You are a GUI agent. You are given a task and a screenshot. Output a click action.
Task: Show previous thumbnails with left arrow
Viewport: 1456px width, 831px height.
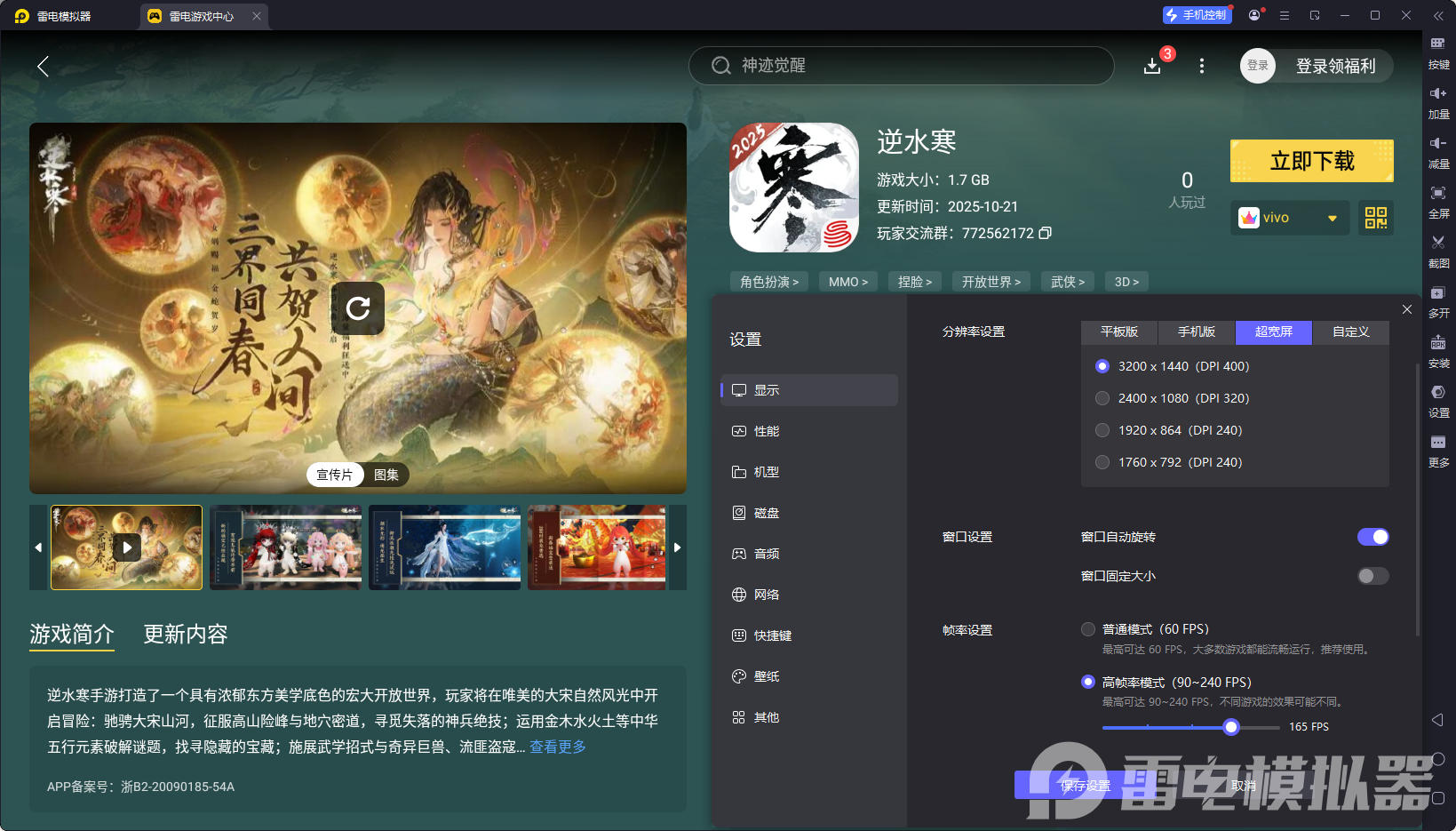38,547
